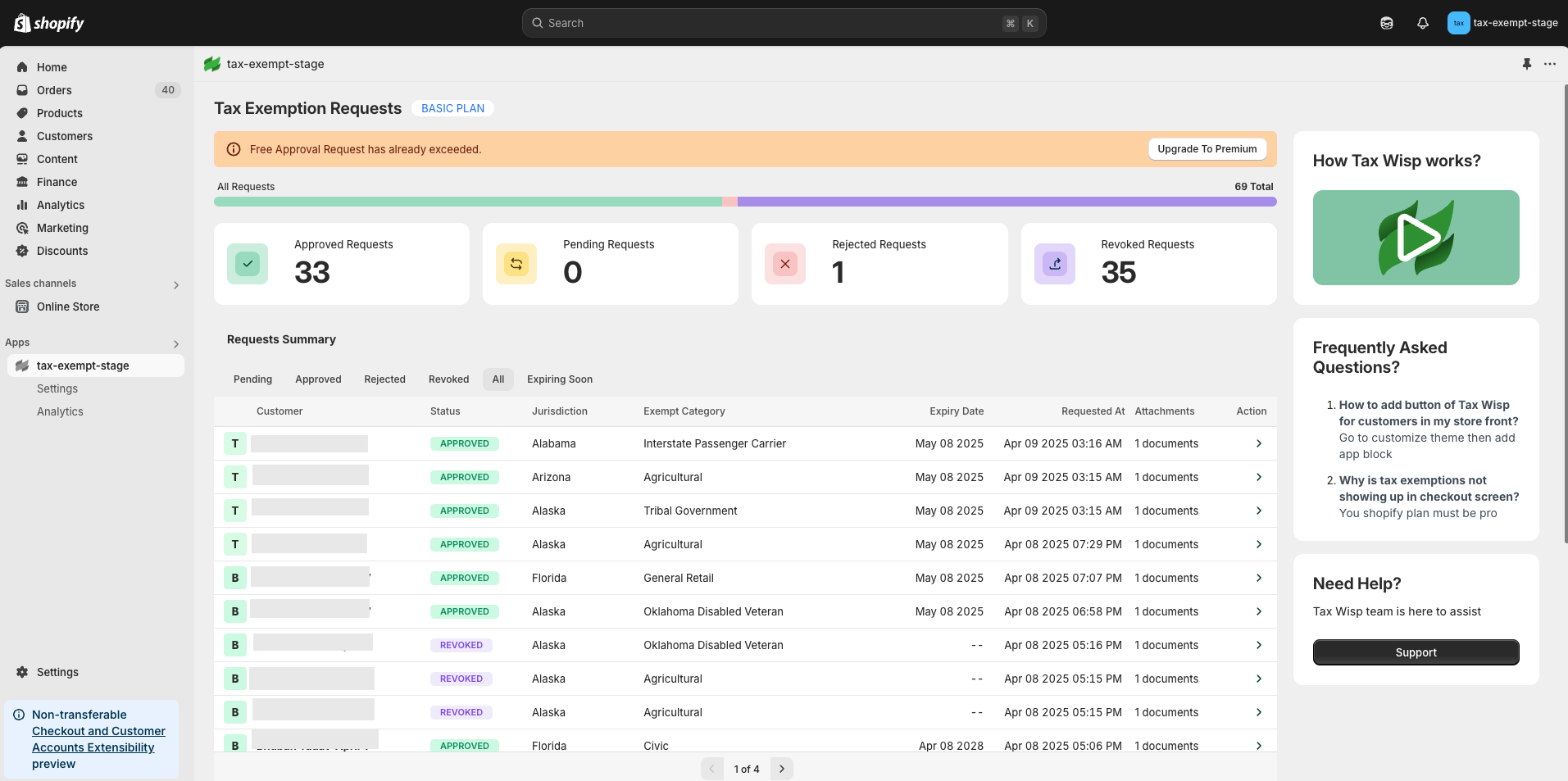Open tax-exempt-stage app Analytics
Viewport: 1568px width, 781px height.
click(x=60, y=411)
